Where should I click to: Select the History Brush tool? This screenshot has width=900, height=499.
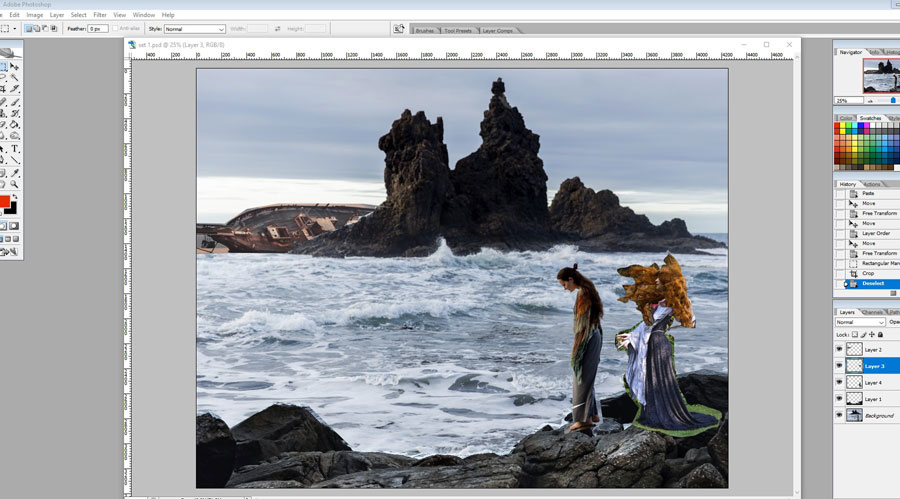point(14,113)
